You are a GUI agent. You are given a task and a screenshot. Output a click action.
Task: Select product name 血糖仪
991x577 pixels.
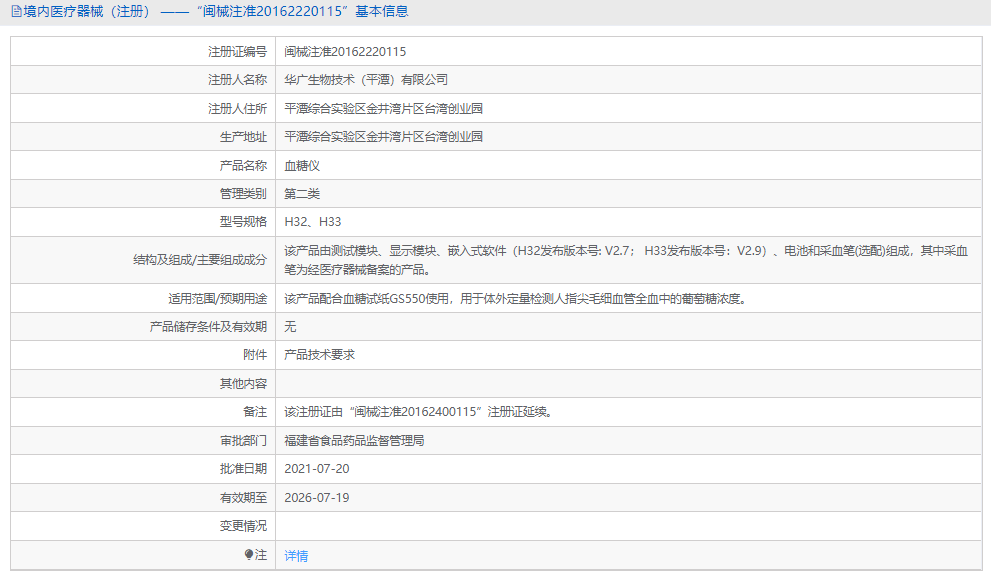pos(302,166)
